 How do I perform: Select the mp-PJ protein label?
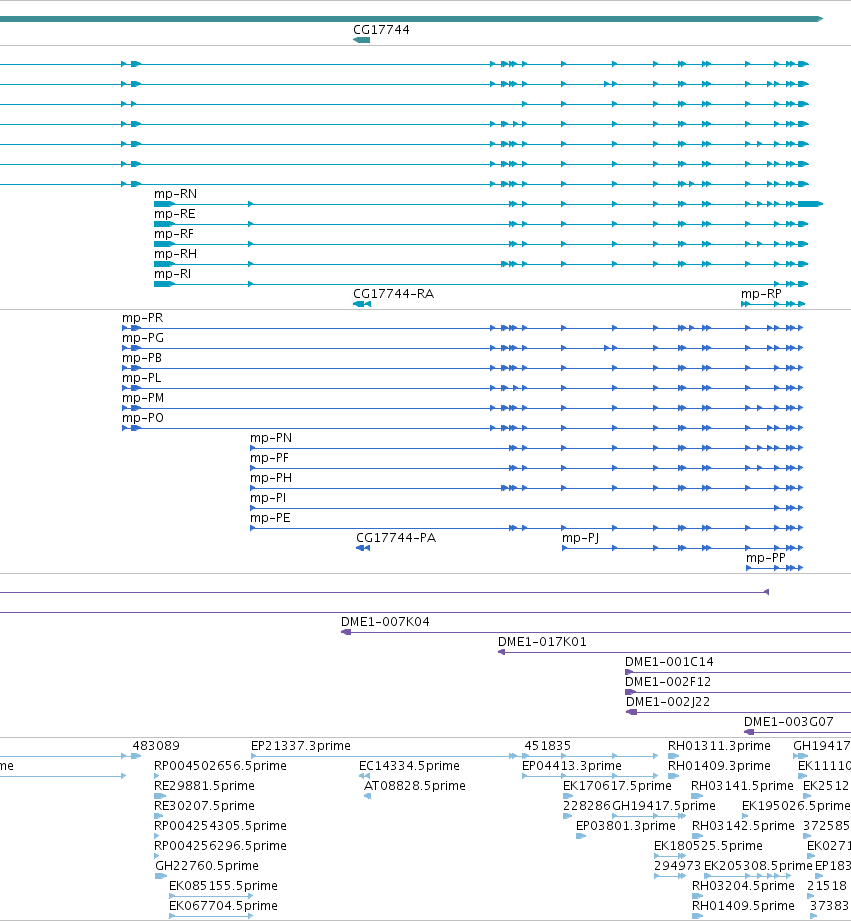580,537
